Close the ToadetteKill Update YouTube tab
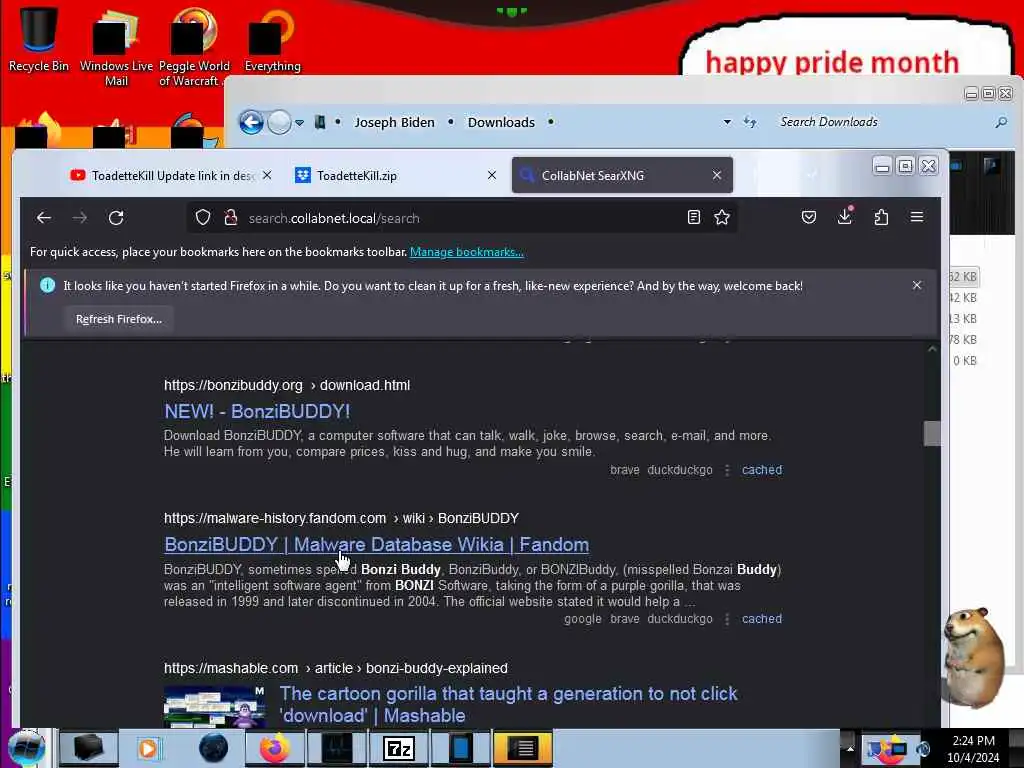This screenshot has width=1024, height=768. 267,175
